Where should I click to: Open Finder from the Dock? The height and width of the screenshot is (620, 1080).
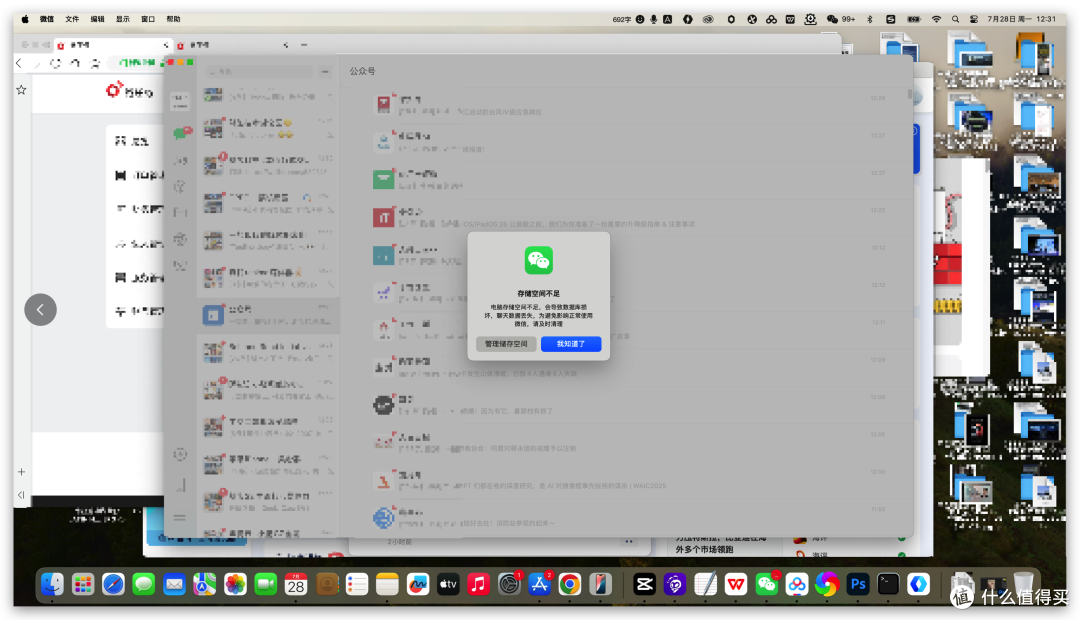(x=52, y=585)
